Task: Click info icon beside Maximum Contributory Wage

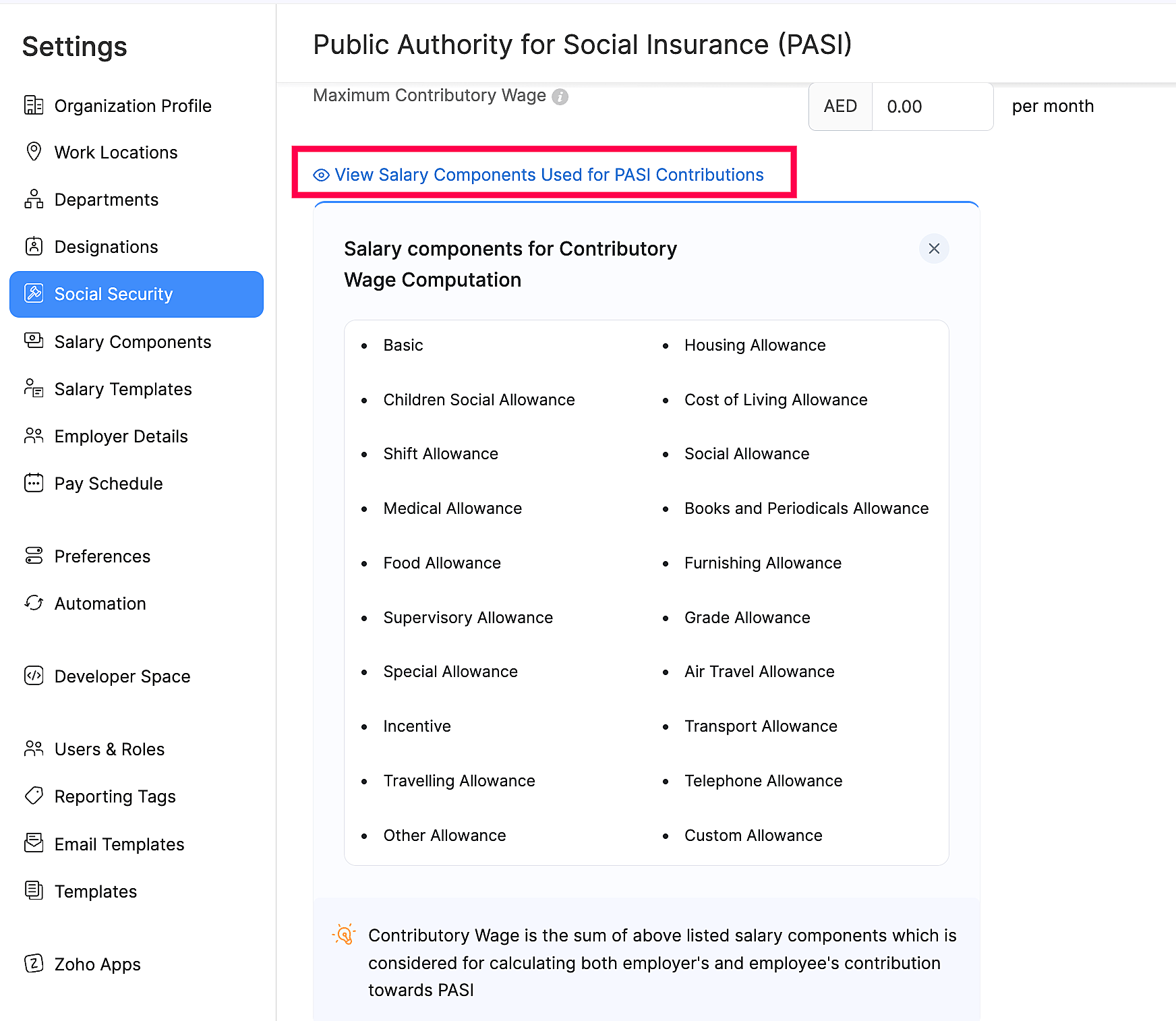Action: [x=560, y=97]
